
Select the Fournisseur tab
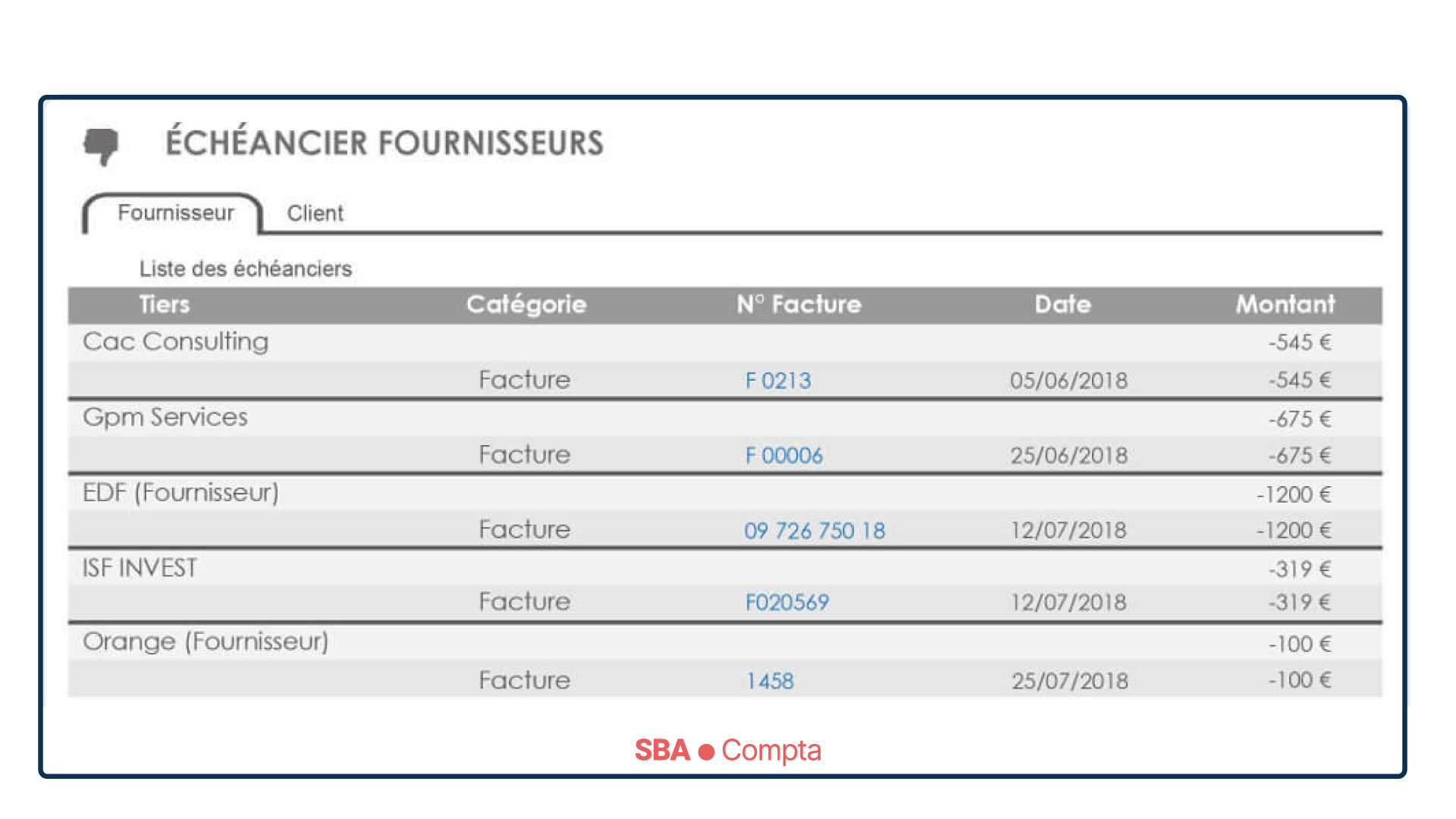pyautogui.click(x=175, y=213)
